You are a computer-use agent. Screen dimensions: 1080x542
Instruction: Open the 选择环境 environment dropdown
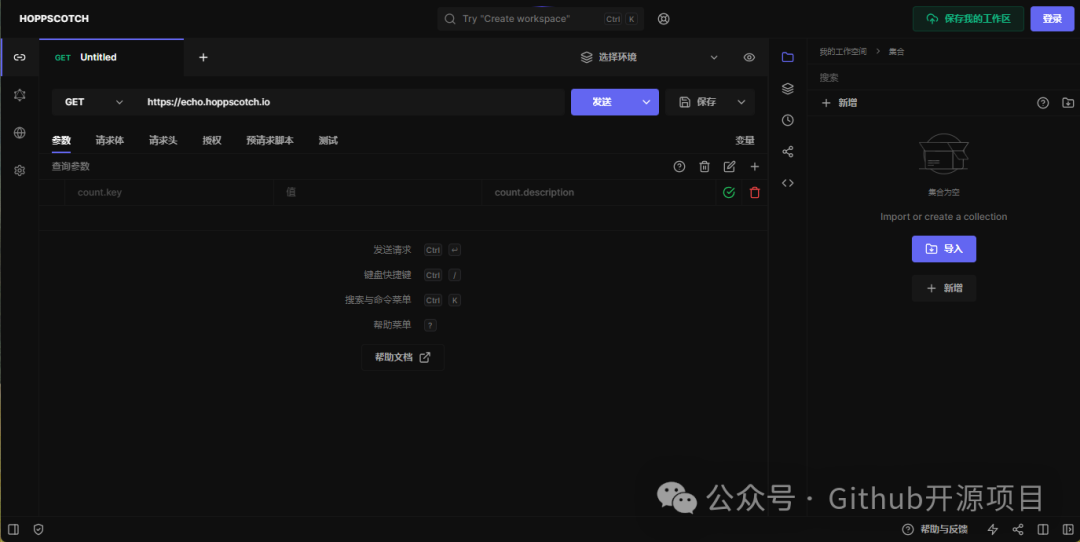coord(649,57)
